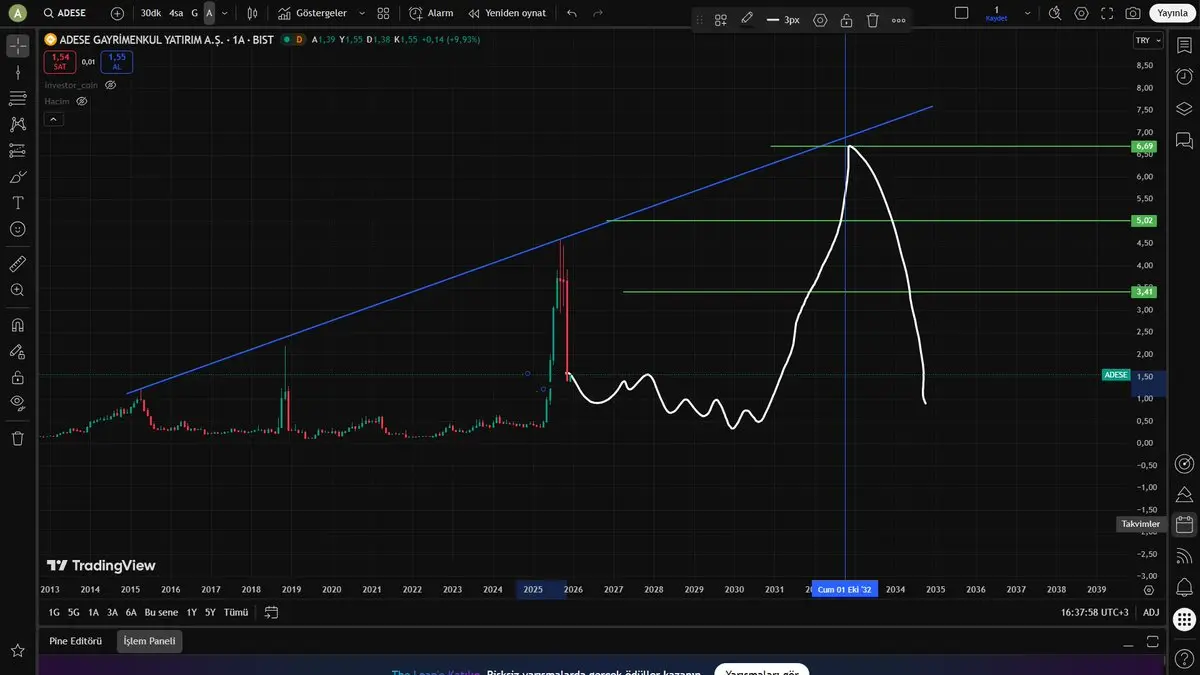Add symbol with compare plus icon
This screenshot has height=675, width=1200.
117,13
